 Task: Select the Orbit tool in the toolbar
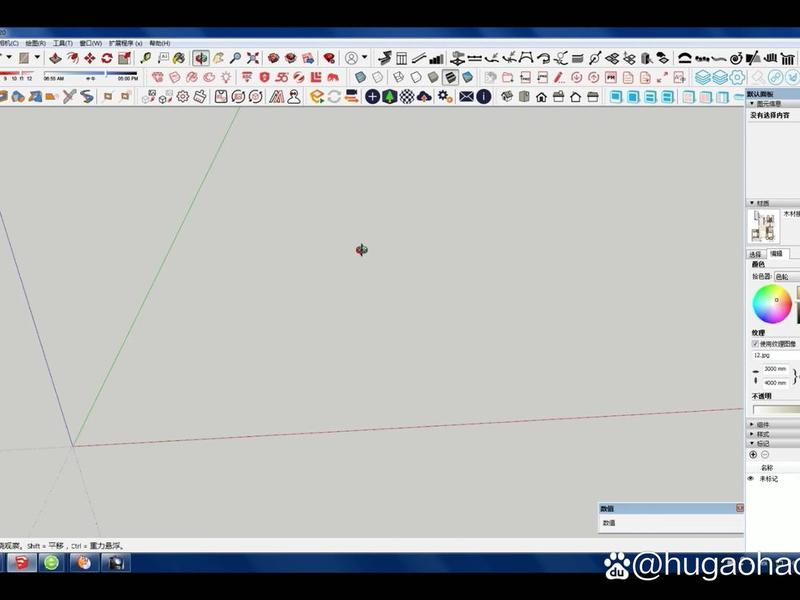pyautogui.click(x=201, y=58)
